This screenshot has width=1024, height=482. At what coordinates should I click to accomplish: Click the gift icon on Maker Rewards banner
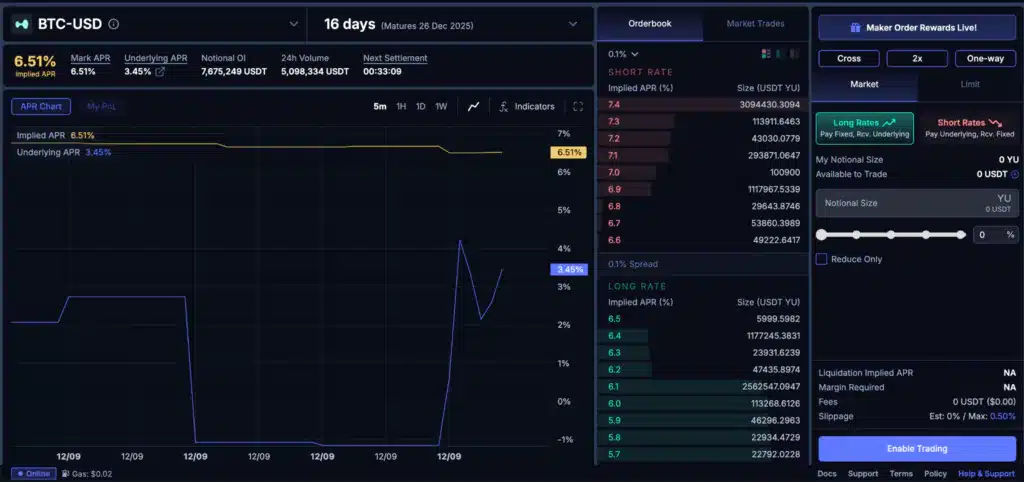[x=855, y=28]
